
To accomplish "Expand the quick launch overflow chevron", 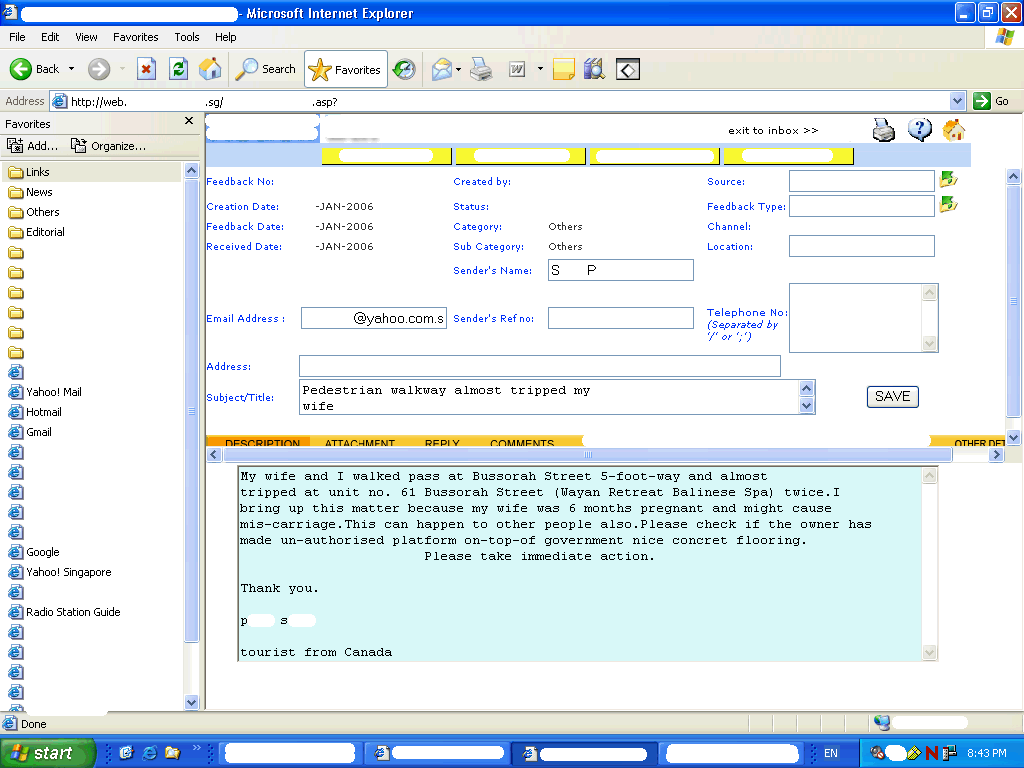I will click(197, 748).
